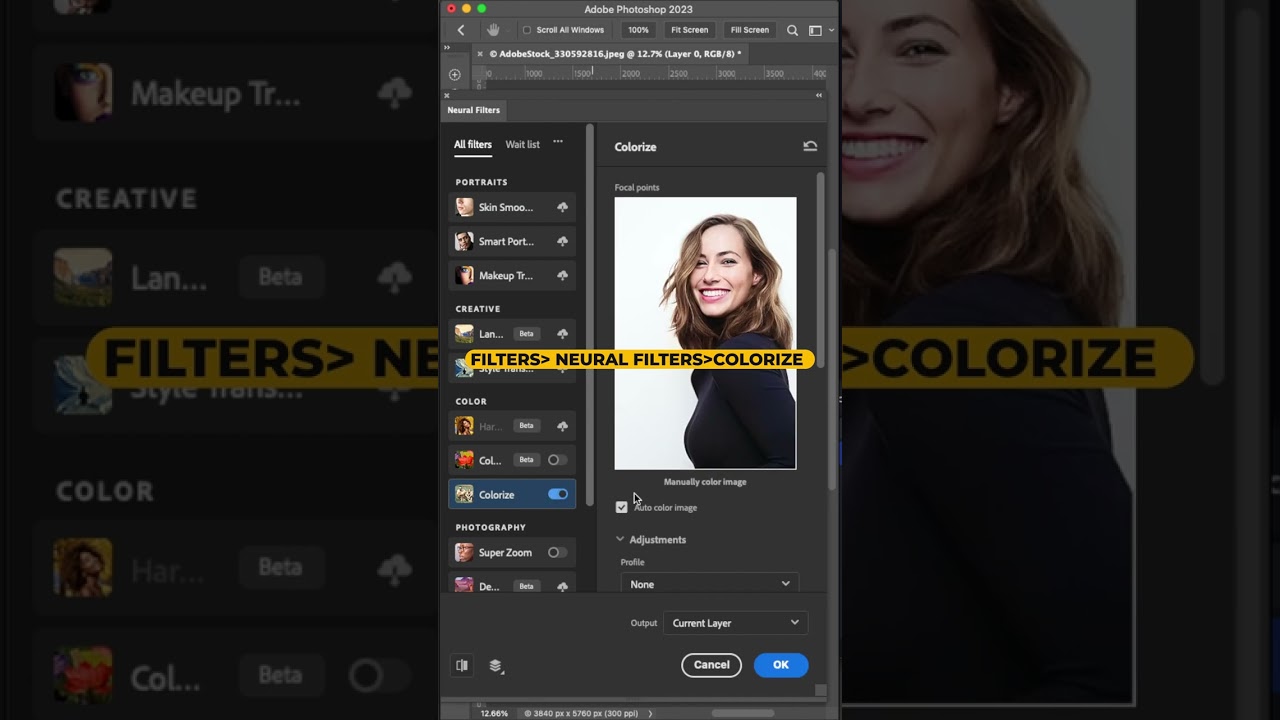
Task: Open the Output Current Layer dropdown
Action: 735,623
